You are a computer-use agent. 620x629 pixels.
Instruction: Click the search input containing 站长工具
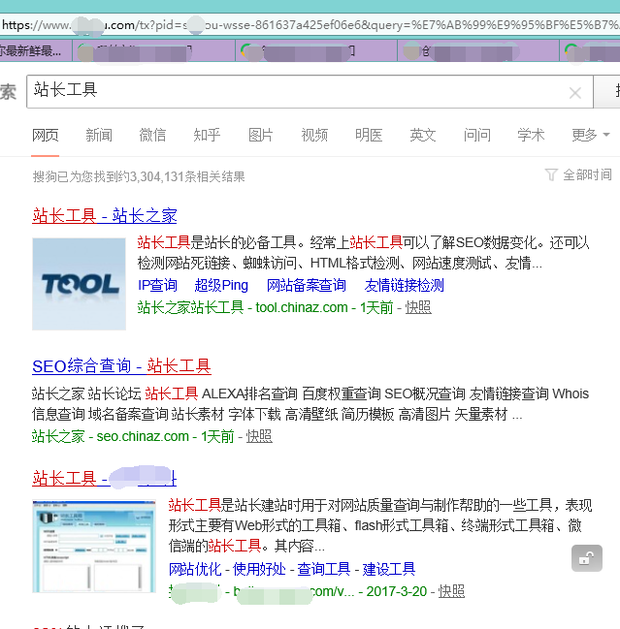tap(310, 91)
